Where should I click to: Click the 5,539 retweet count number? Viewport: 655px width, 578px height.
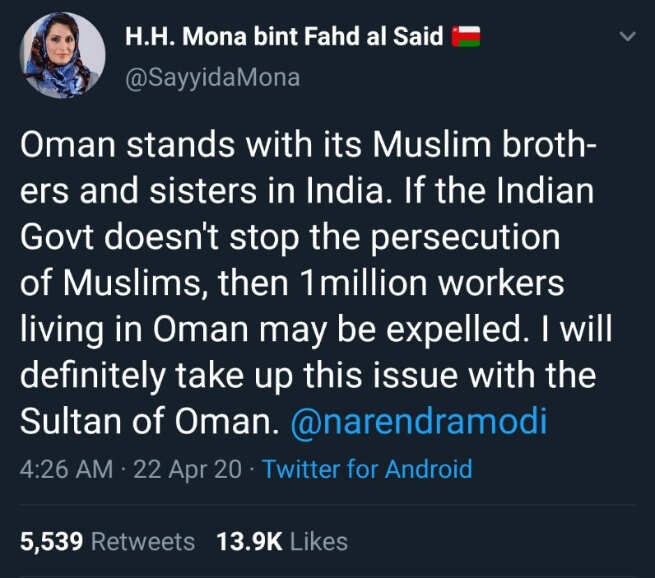[x=51, y=542]
